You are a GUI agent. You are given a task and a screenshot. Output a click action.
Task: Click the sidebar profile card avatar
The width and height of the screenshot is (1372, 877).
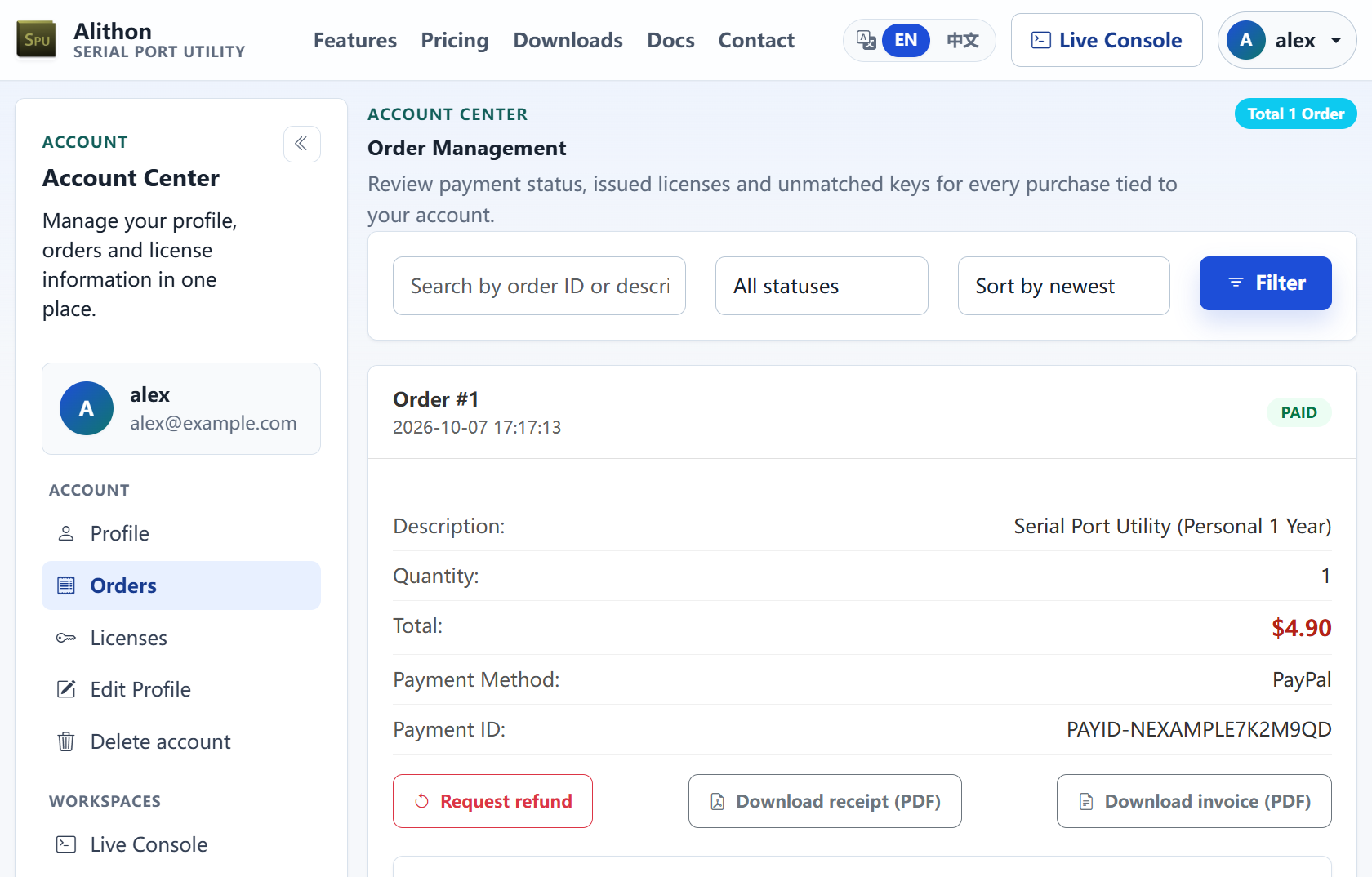[87, 408]
